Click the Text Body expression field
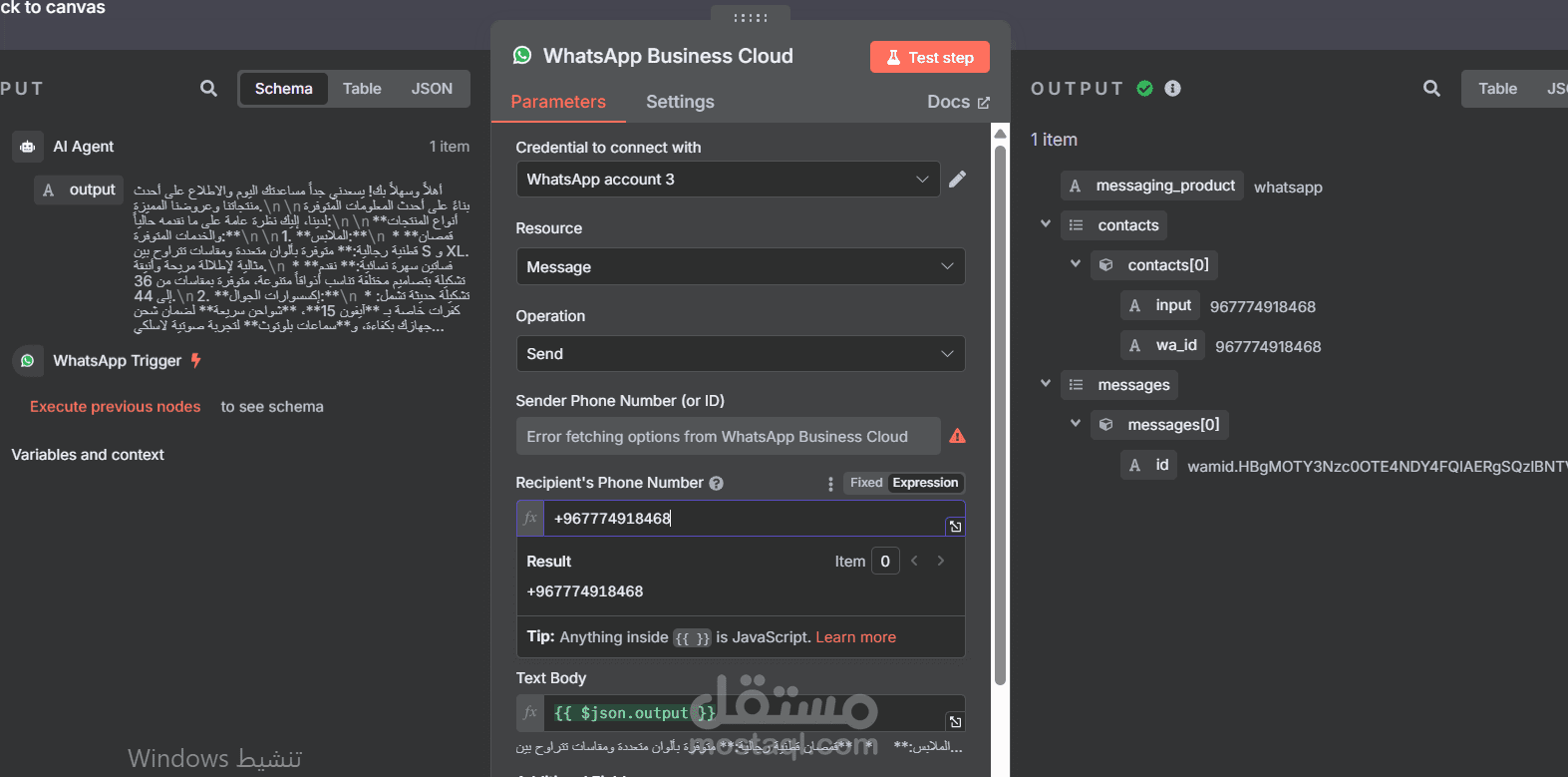 (743, 712)
